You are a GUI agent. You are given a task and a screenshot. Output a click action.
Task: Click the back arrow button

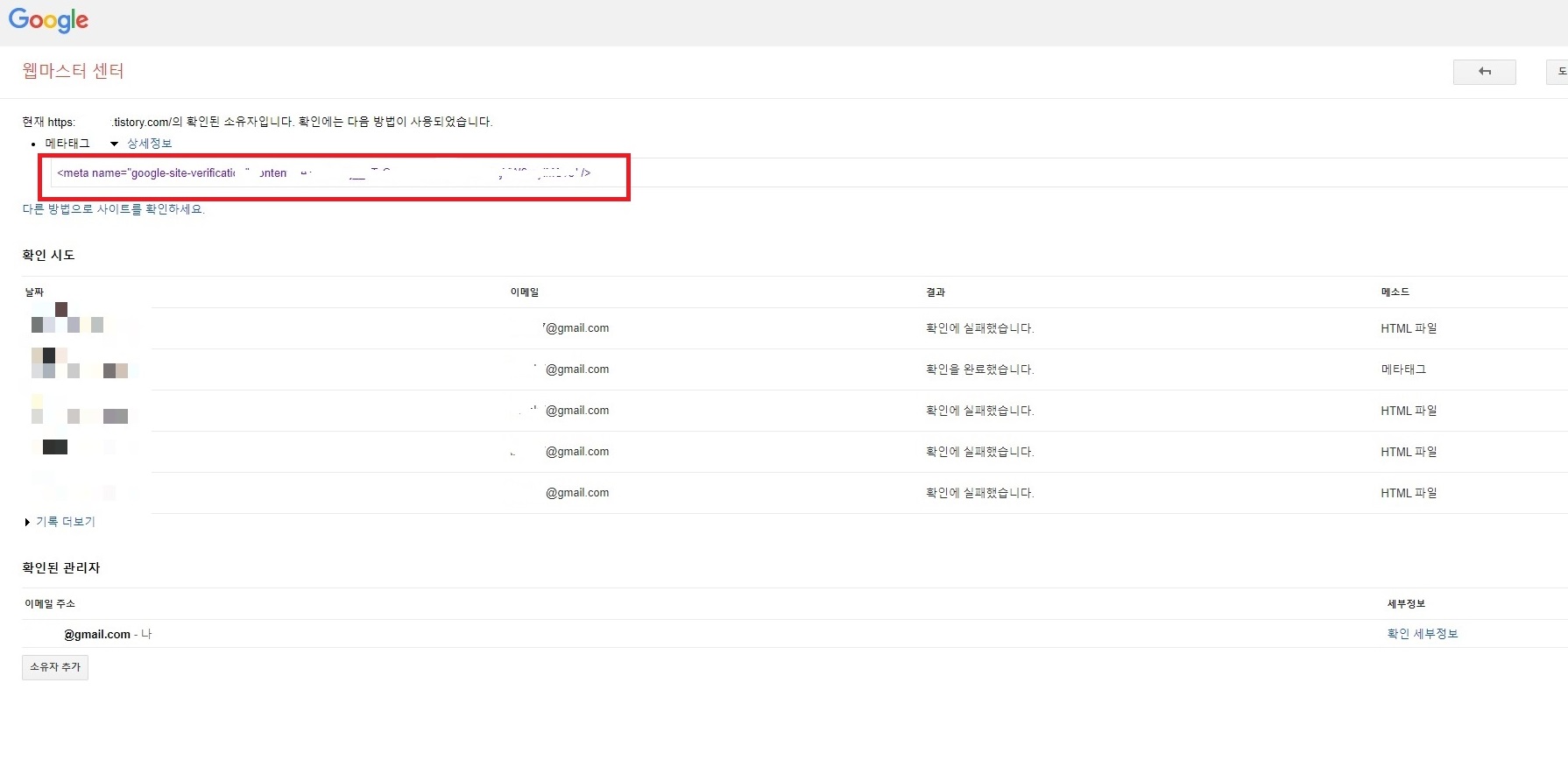tap(1484, 72)
